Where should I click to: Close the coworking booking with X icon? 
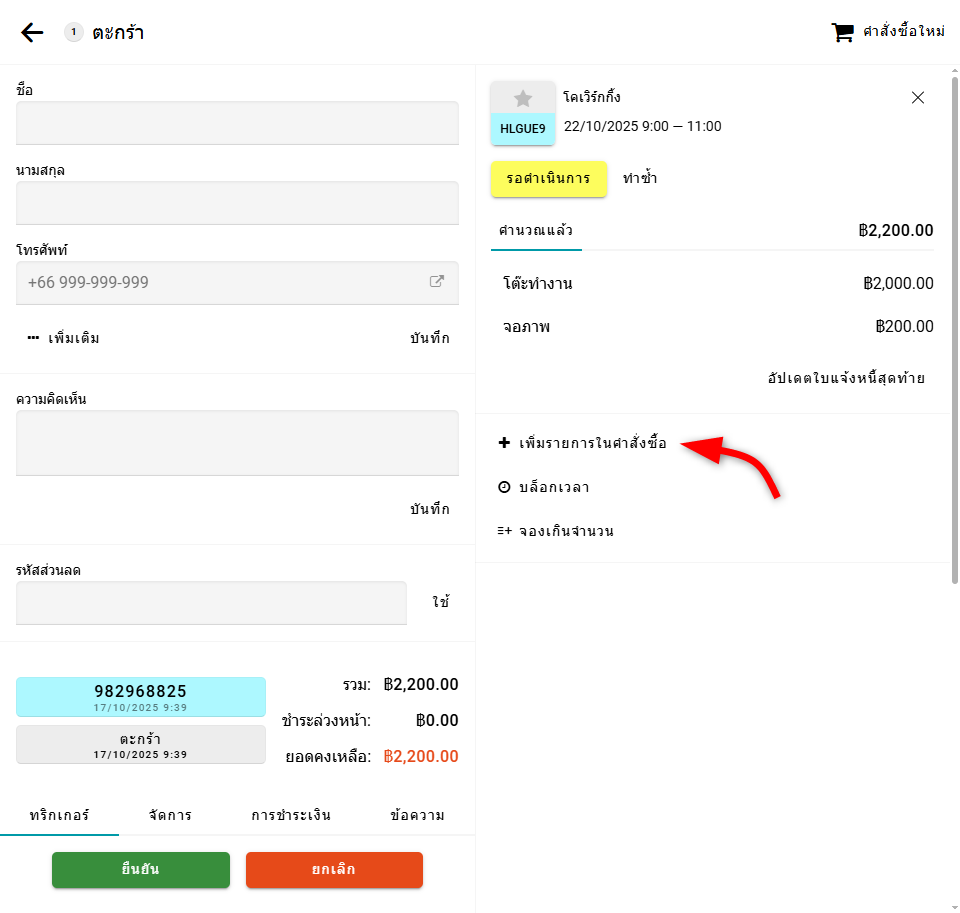click(918, 97)
